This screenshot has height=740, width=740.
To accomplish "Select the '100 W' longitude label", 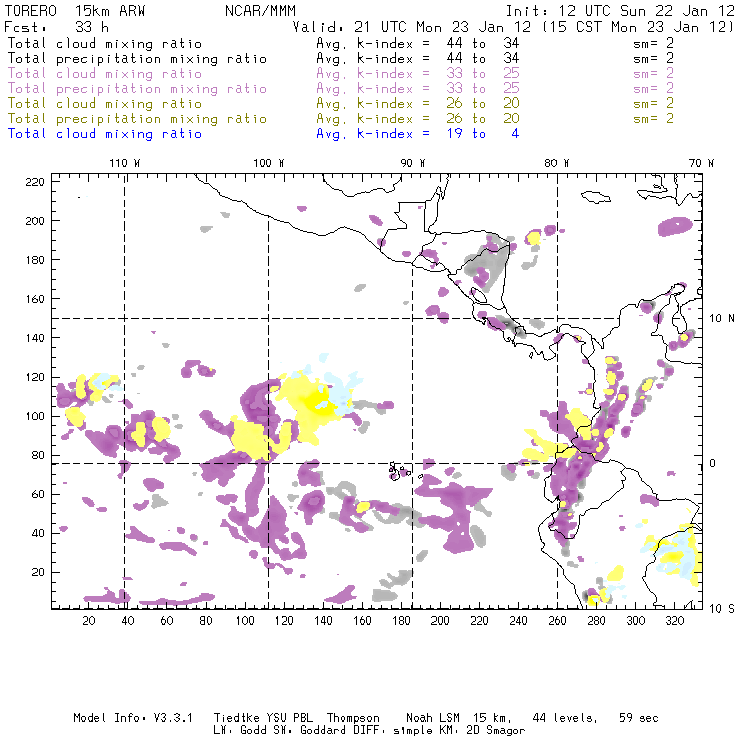I will [269, 163].
